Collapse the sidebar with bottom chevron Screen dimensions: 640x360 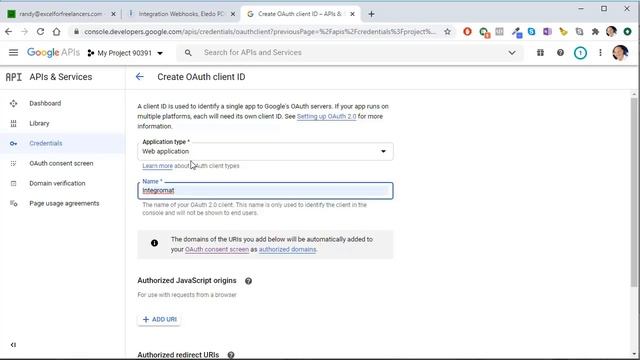coord(13,345)
